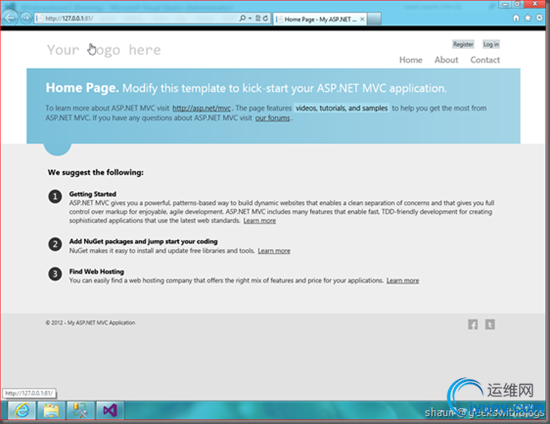Visit the 'our forums' link
This screenshot has width=550, height=424.
(273, 118)
